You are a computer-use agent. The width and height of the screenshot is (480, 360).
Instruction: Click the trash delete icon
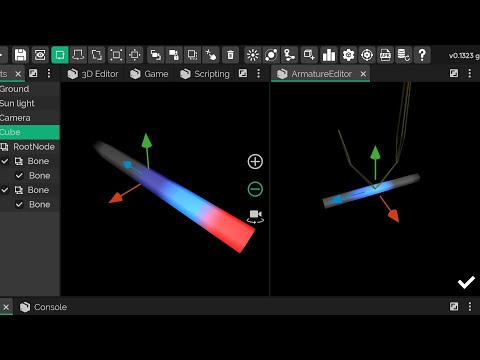pyautogui.click(x=230, y=55)
